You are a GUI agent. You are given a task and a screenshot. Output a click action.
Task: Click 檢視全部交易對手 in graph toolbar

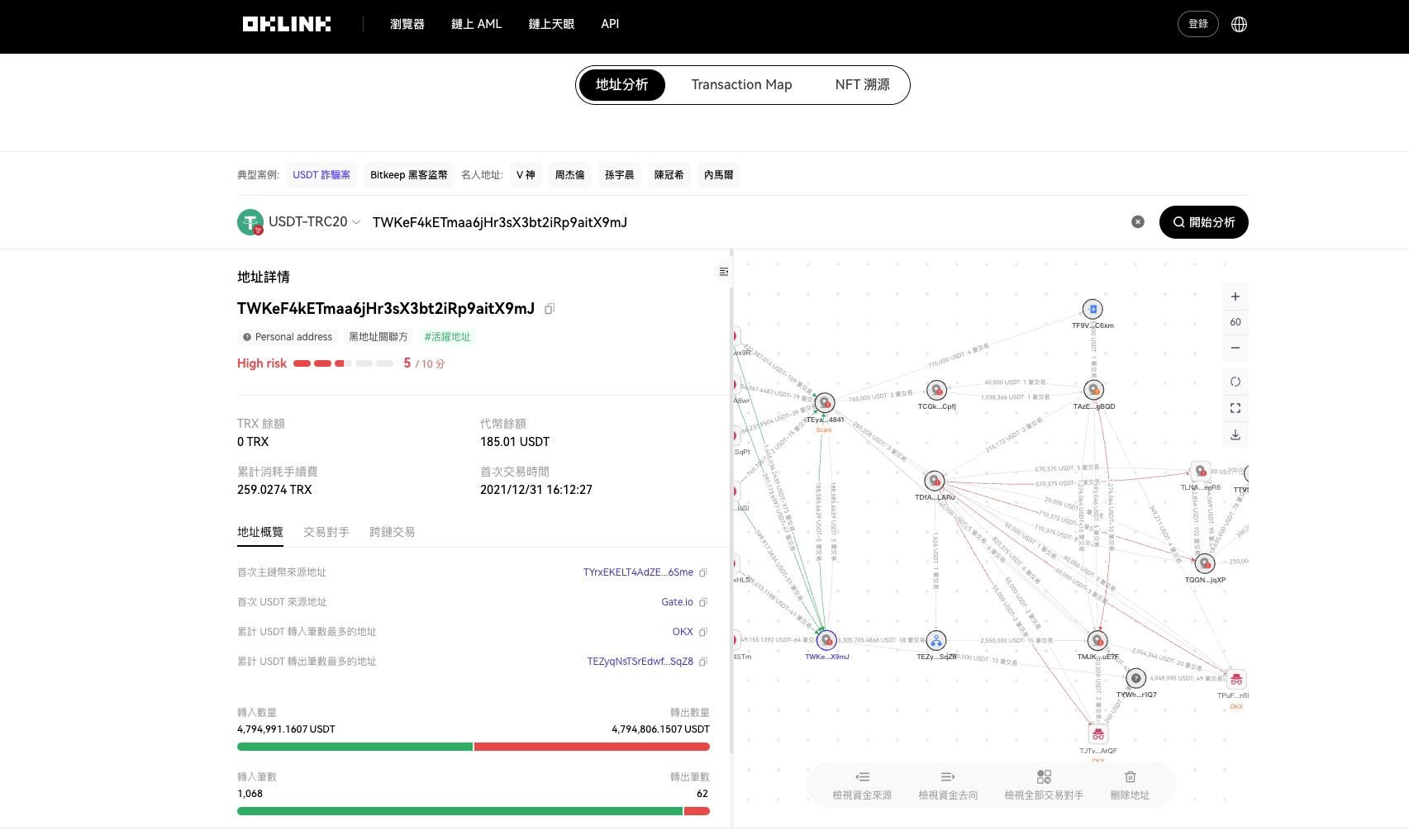(x=1044, y=785)
